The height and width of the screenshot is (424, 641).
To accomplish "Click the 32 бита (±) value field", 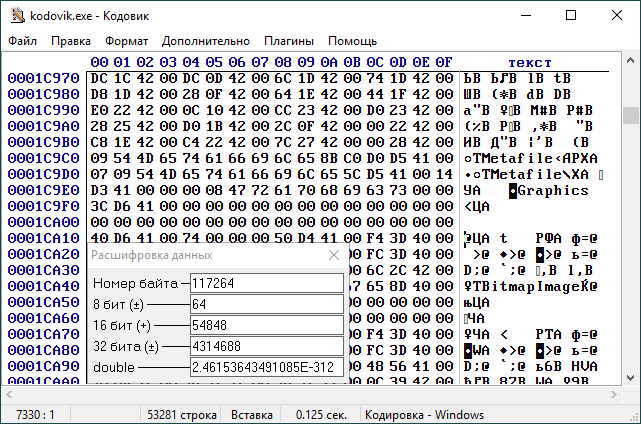I will coord(265,346).
